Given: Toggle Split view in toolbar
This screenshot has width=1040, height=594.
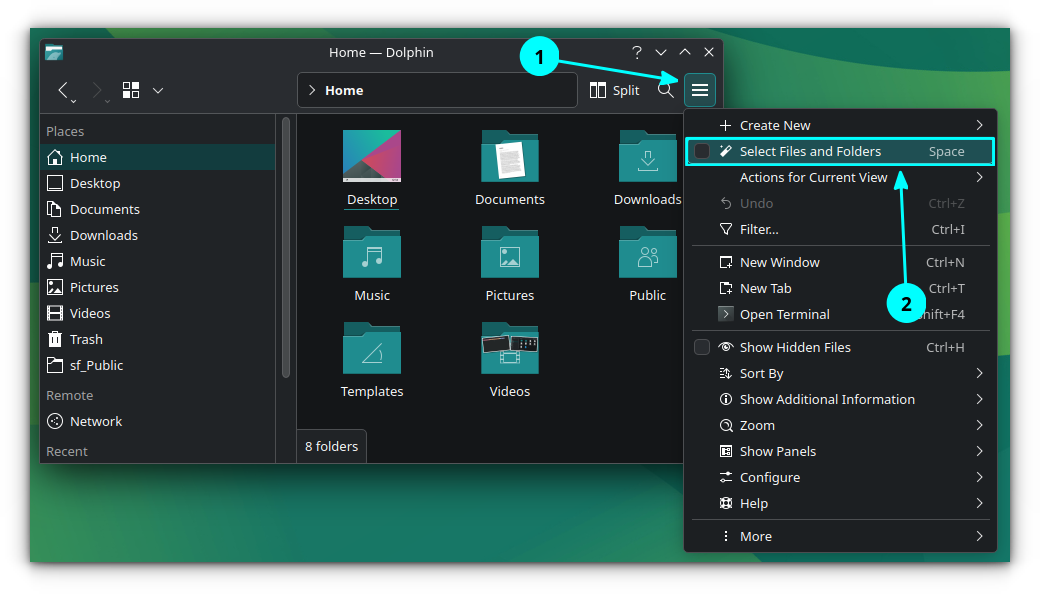Looking at the screenshot, I should click(x=614, y=90).
